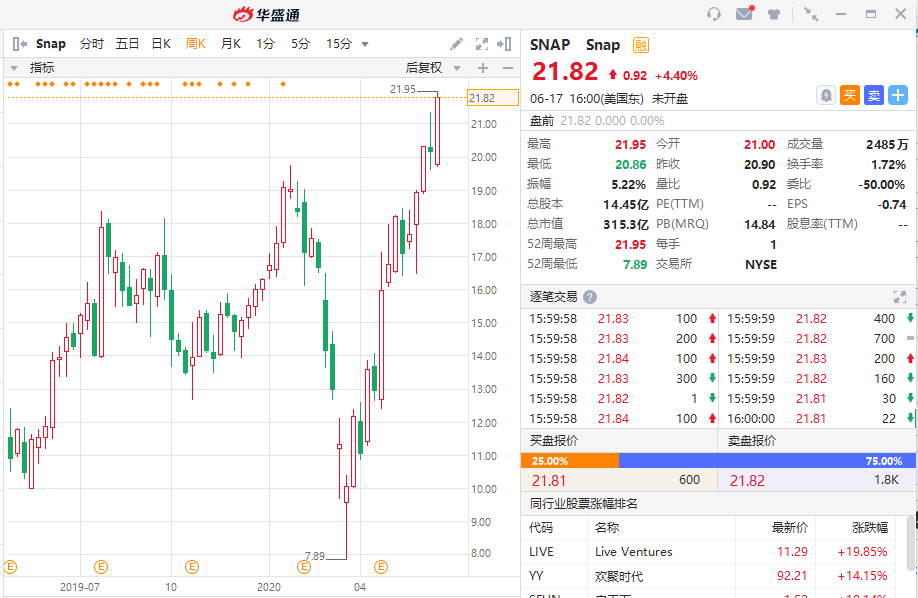Image resolution: width=918 pixels, height=598 pixels.
Task: Click earnings E marker near 2020
Action: pos(304,566)
